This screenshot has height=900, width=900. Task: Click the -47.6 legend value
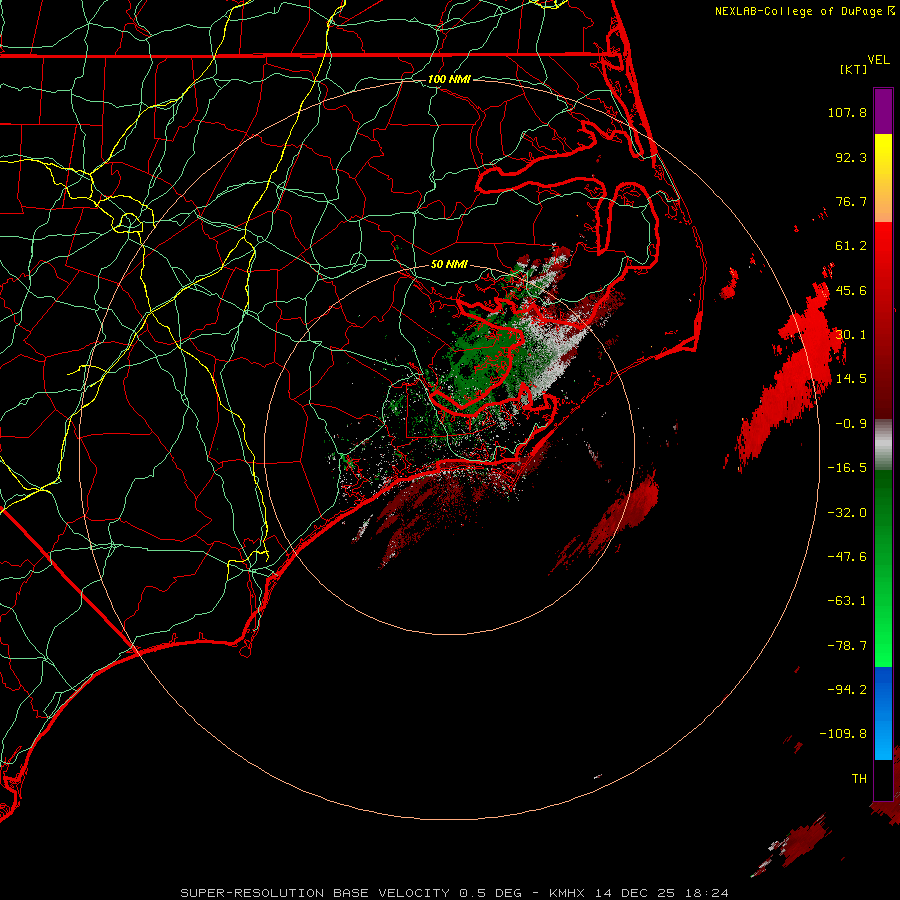point(847,557)
